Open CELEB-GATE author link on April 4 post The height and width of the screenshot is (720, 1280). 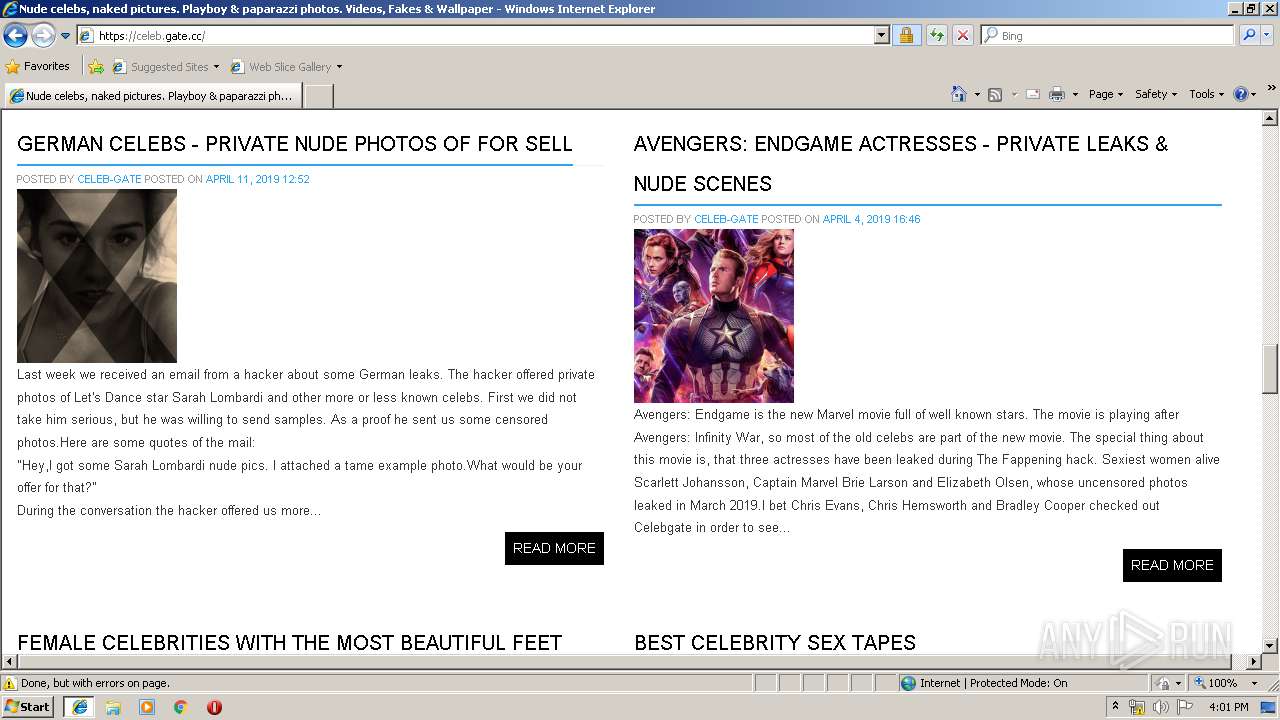tap(726, 219)
